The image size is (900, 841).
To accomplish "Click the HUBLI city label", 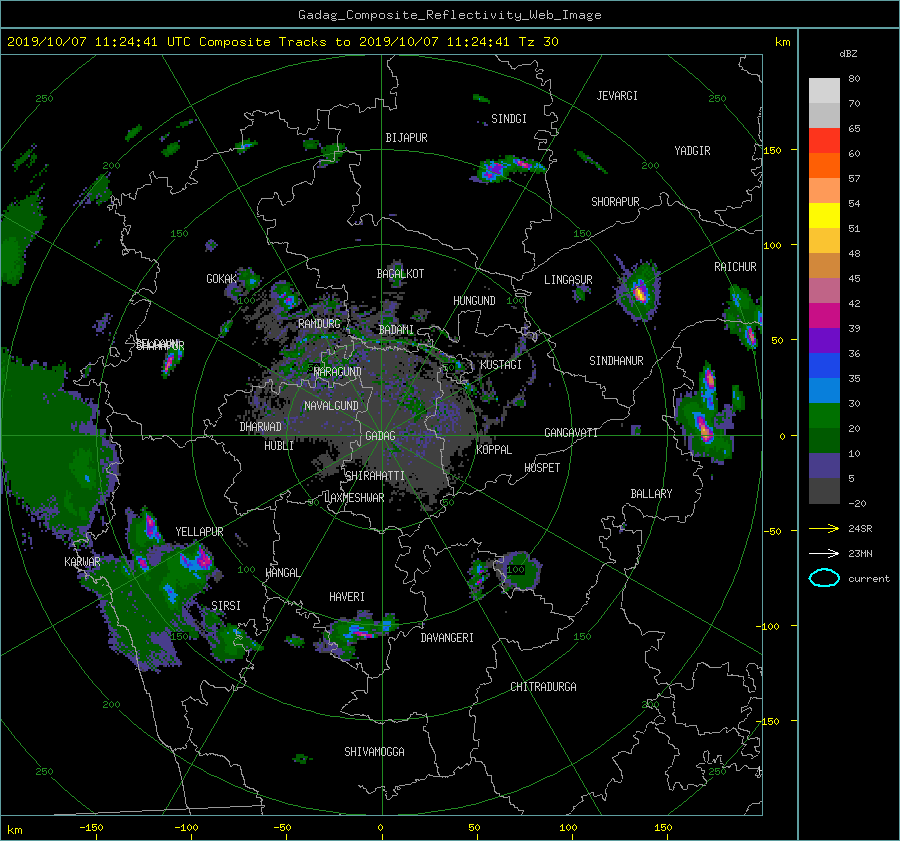I will tap(279, 446).
